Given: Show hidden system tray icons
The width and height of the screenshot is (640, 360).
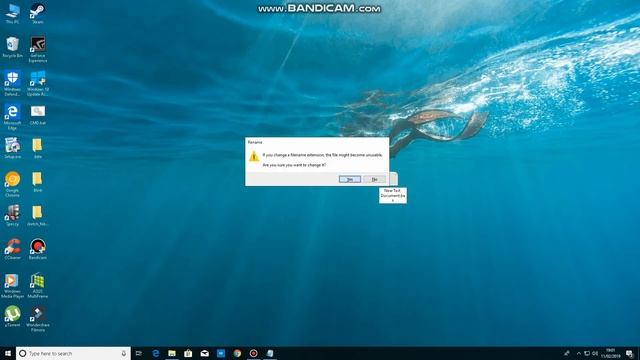Looking at the screenshot, I should pos(578,353).
